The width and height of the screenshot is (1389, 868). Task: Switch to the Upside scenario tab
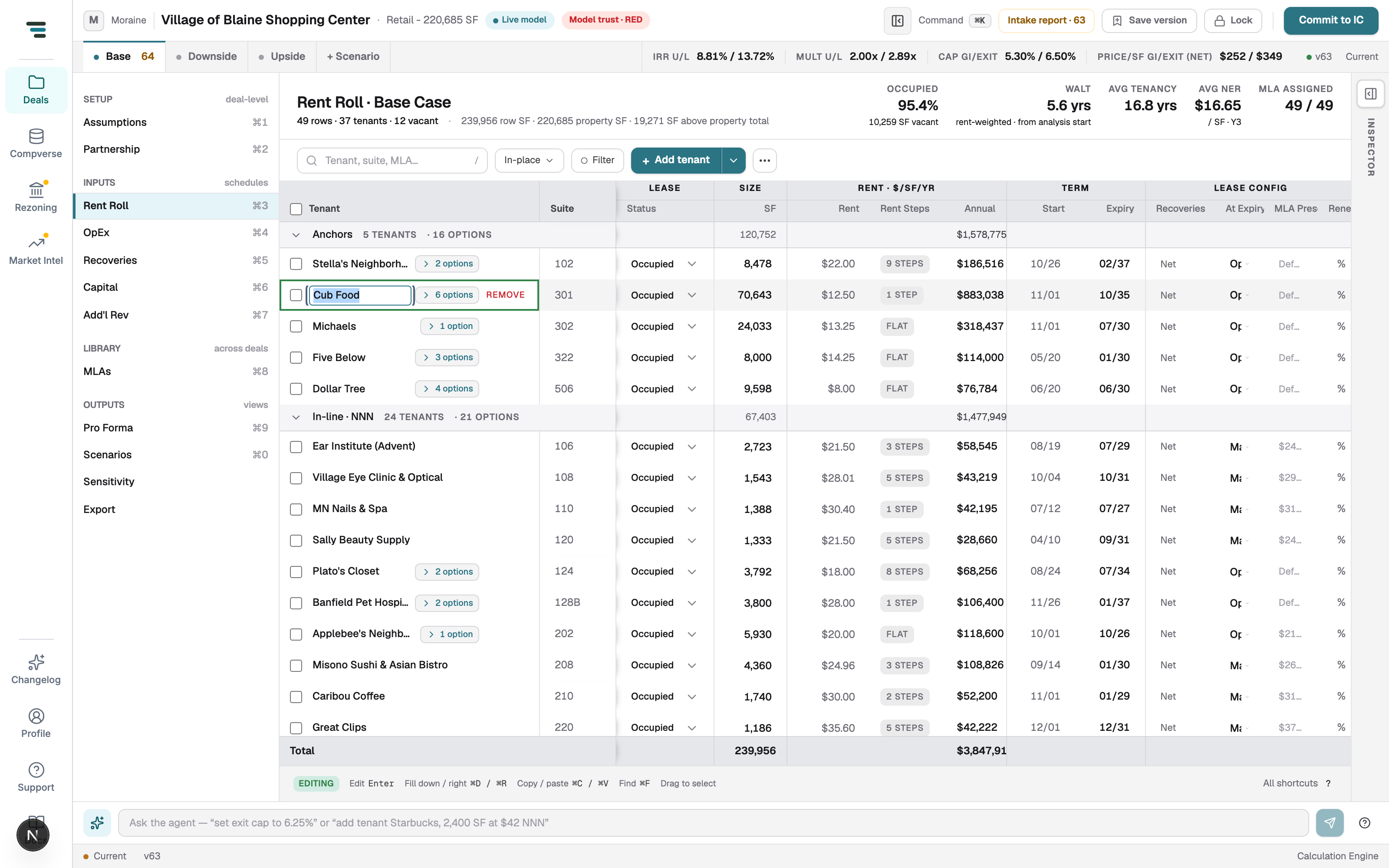282,56
